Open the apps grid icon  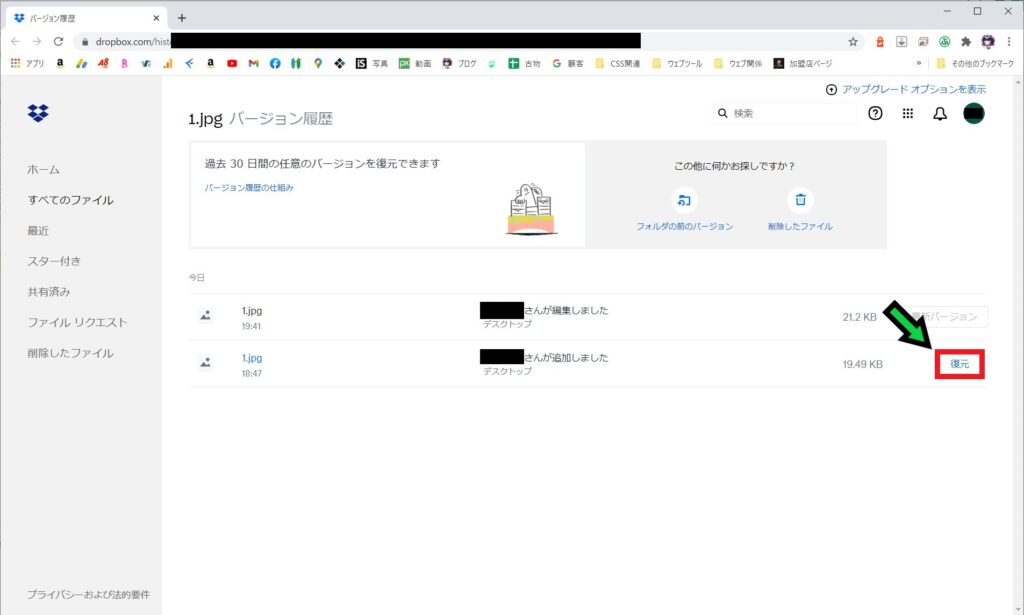[908, 114]
